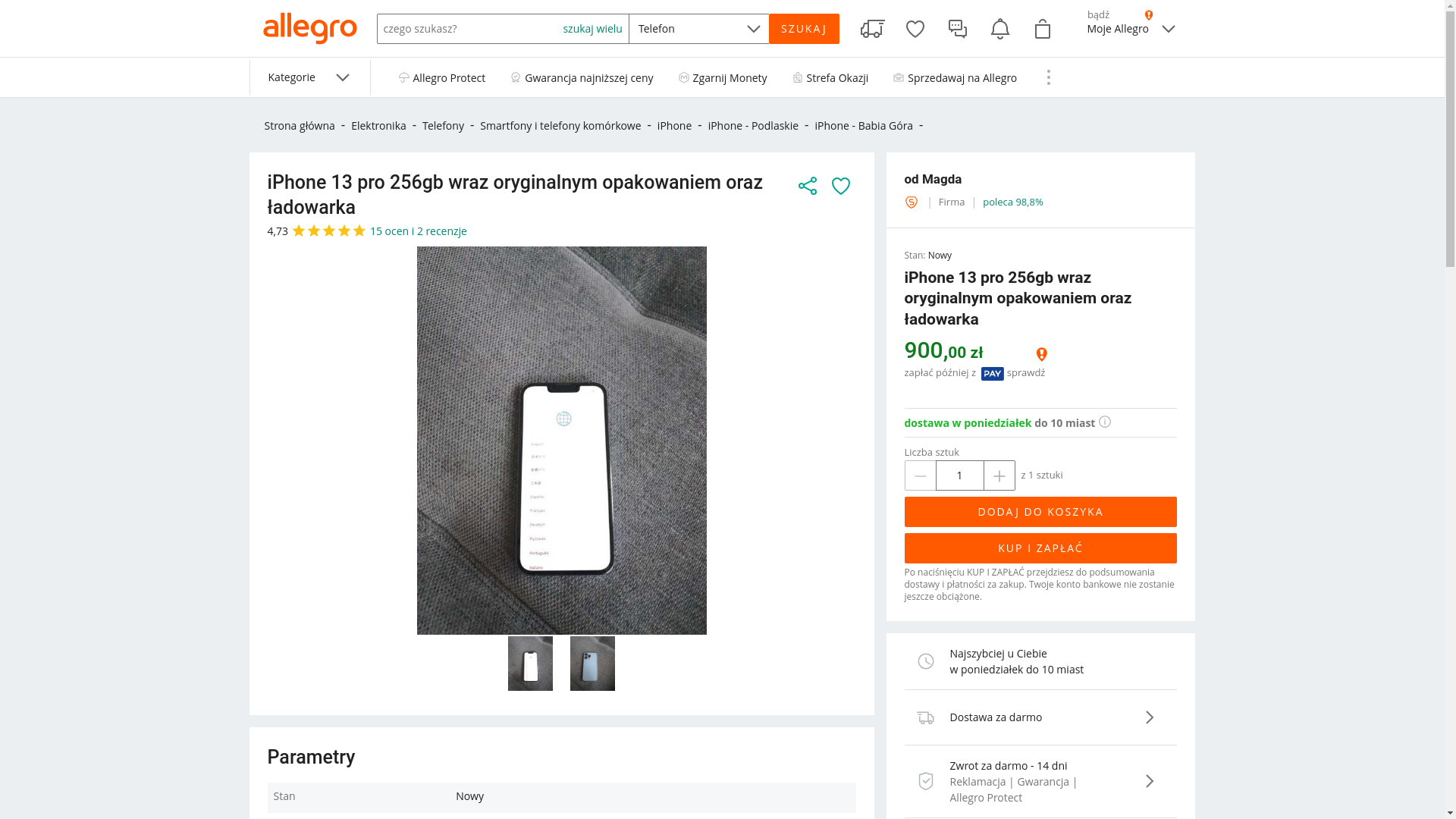The image size is (1456, 819).
Task: Expand the Moje Allegro account menu
Action: click(1131, 29)
